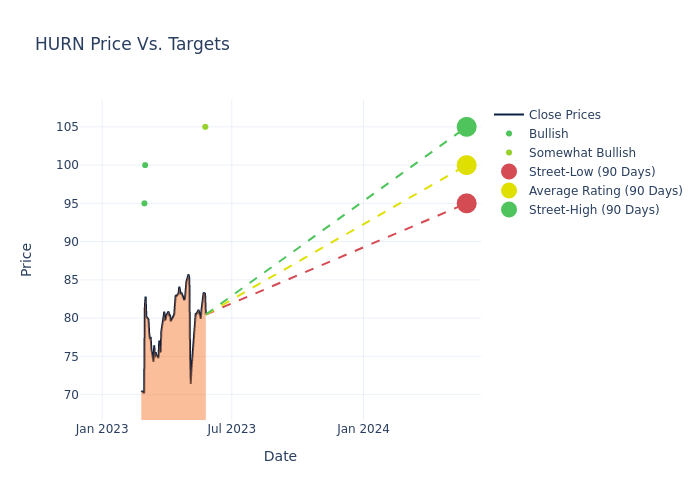Image resolution: width=700 pixels, height=500 pixels.
Task: Click the Jul 2023 x-axis label
Action: (x=231, y=429)
